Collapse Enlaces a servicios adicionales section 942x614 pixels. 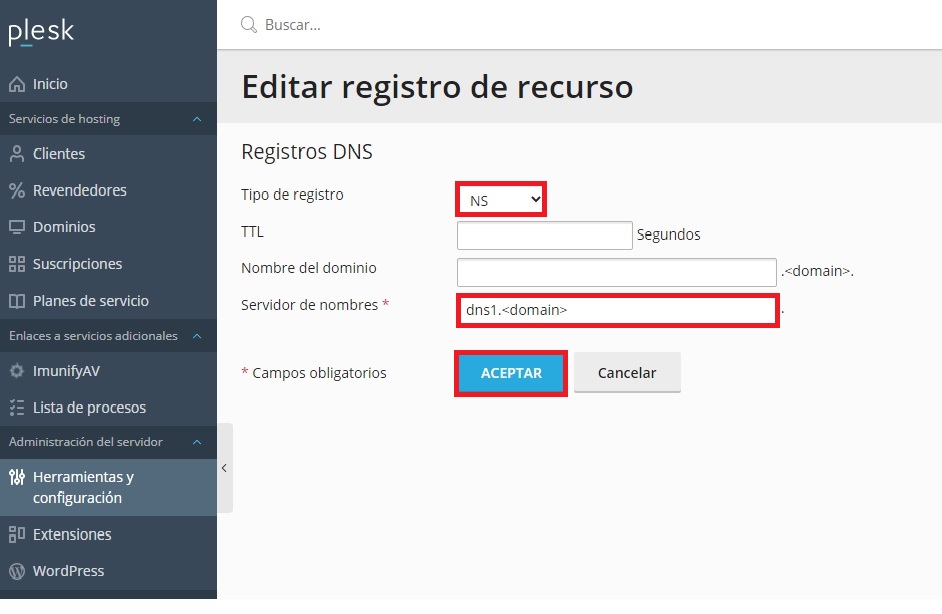197,336
